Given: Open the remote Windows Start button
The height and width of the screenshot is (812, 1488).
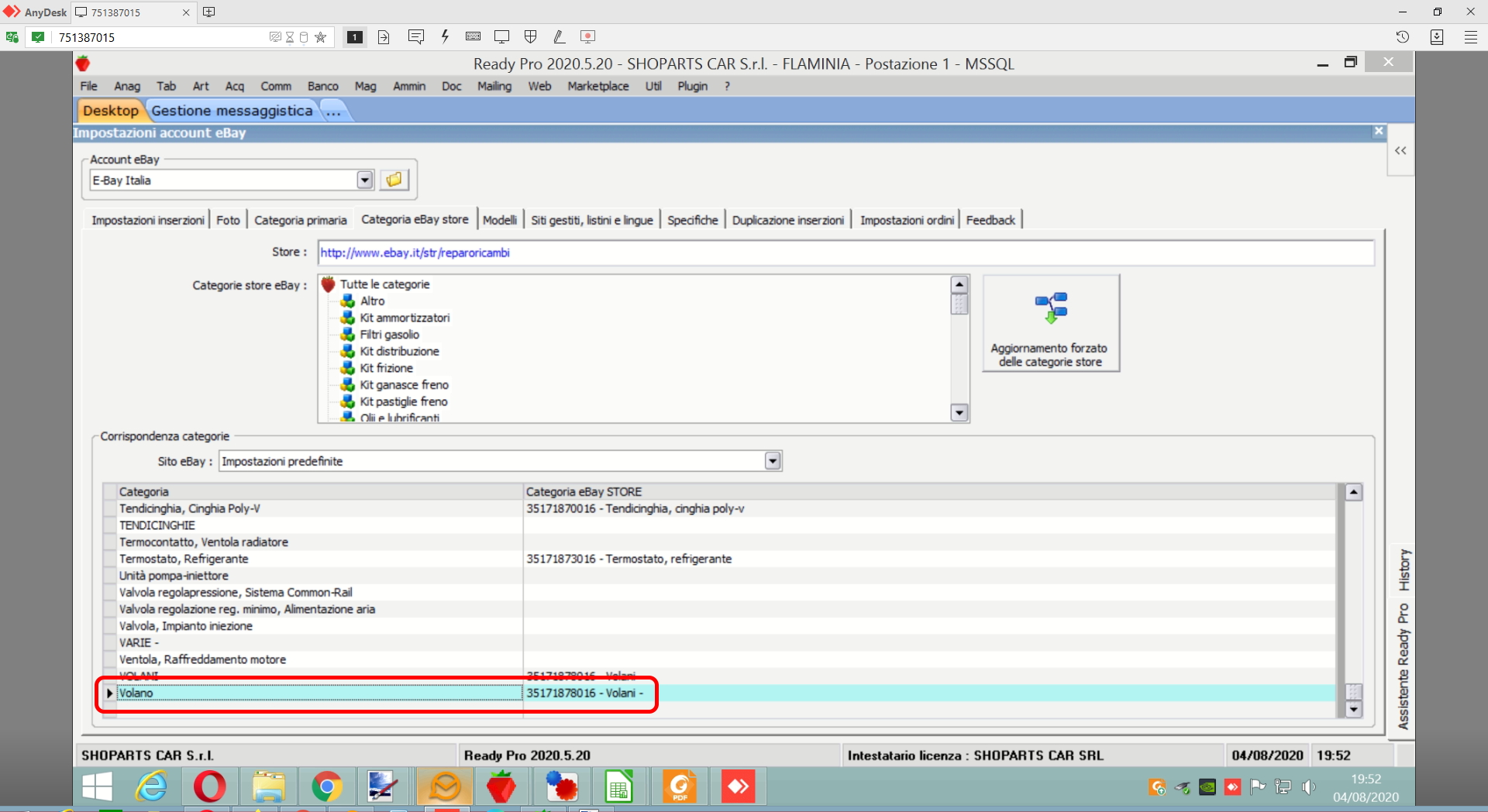Looking at the screenshot, I should [97, 787].
